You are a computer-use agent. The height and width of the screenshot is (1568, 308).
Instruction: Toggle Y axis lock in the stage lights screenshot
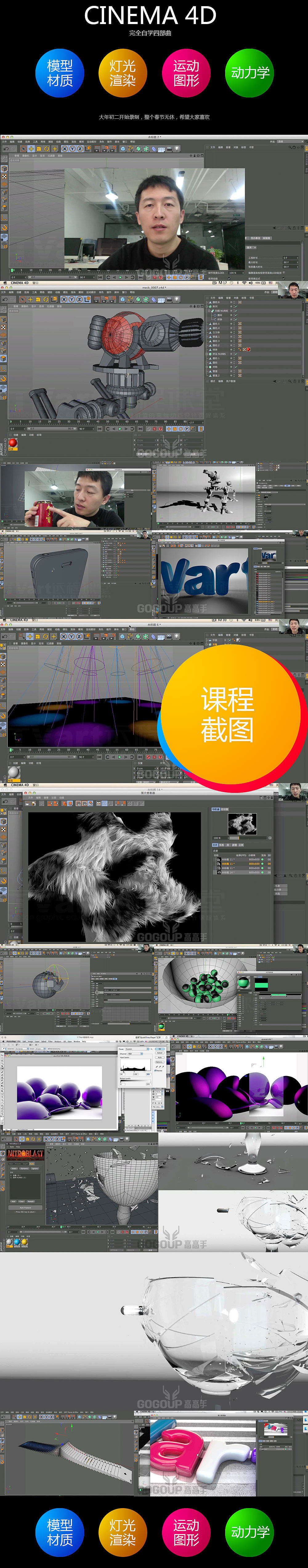[72, 636]
